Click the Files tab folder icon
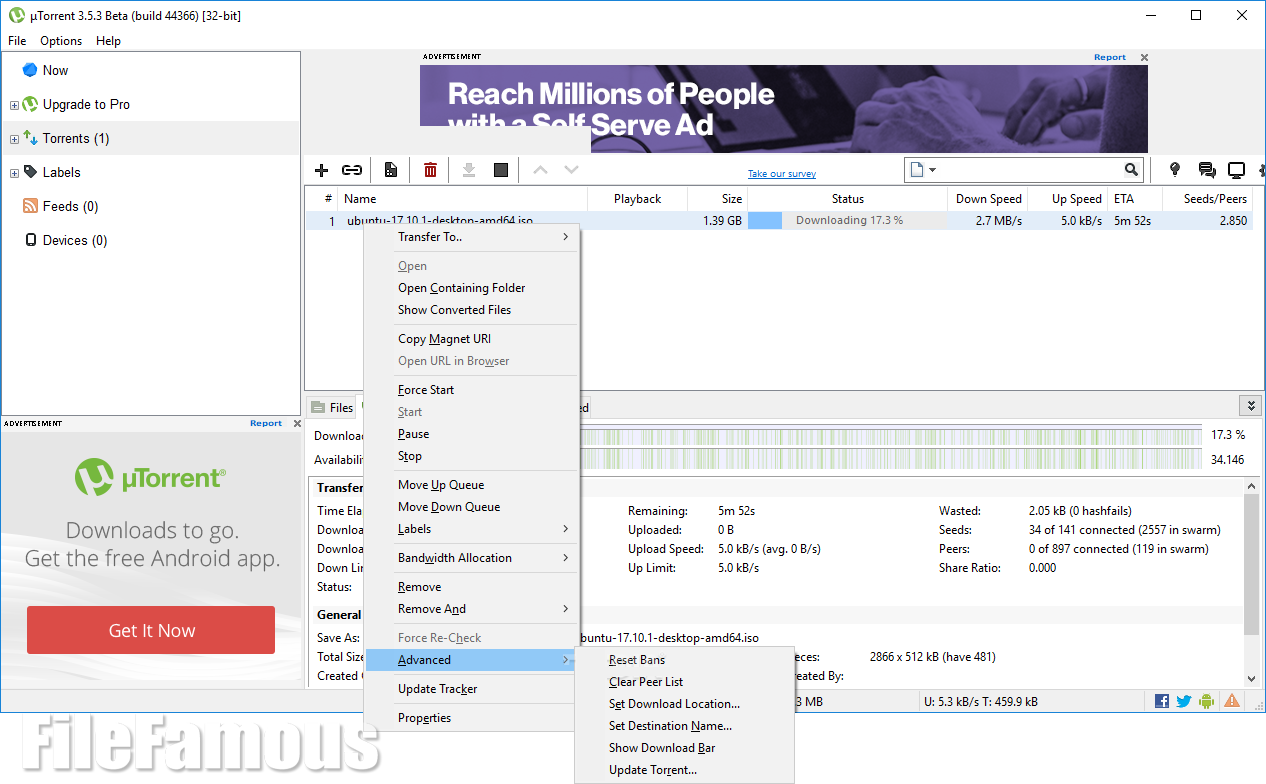The width and height of the screenshot is (1266, 784). coord(318,407)
